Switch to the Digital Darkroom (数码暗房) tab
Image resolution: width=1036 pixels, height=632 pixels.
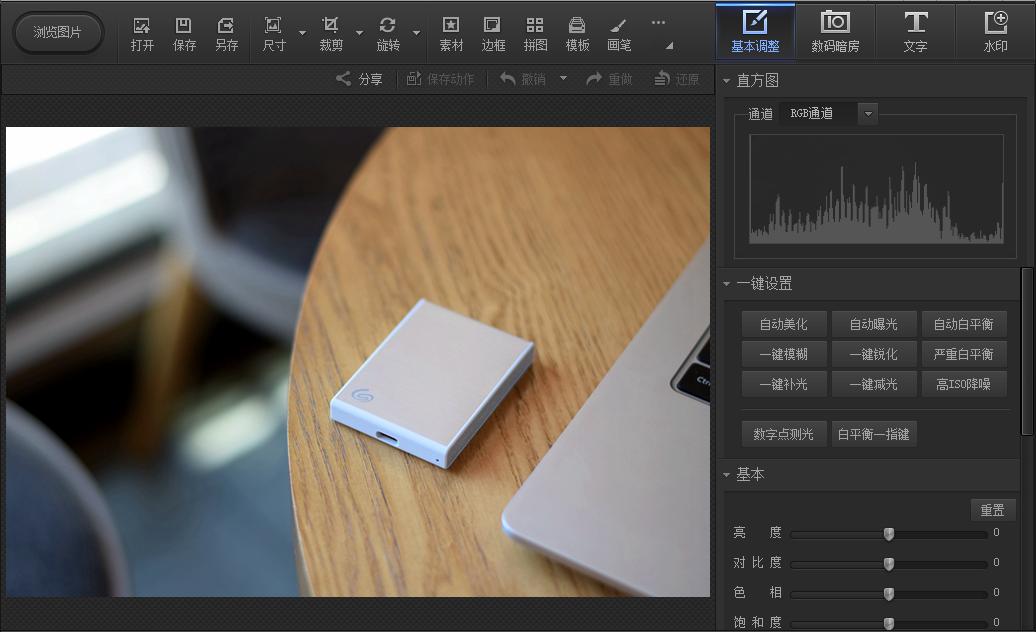[x=835, y=32]
